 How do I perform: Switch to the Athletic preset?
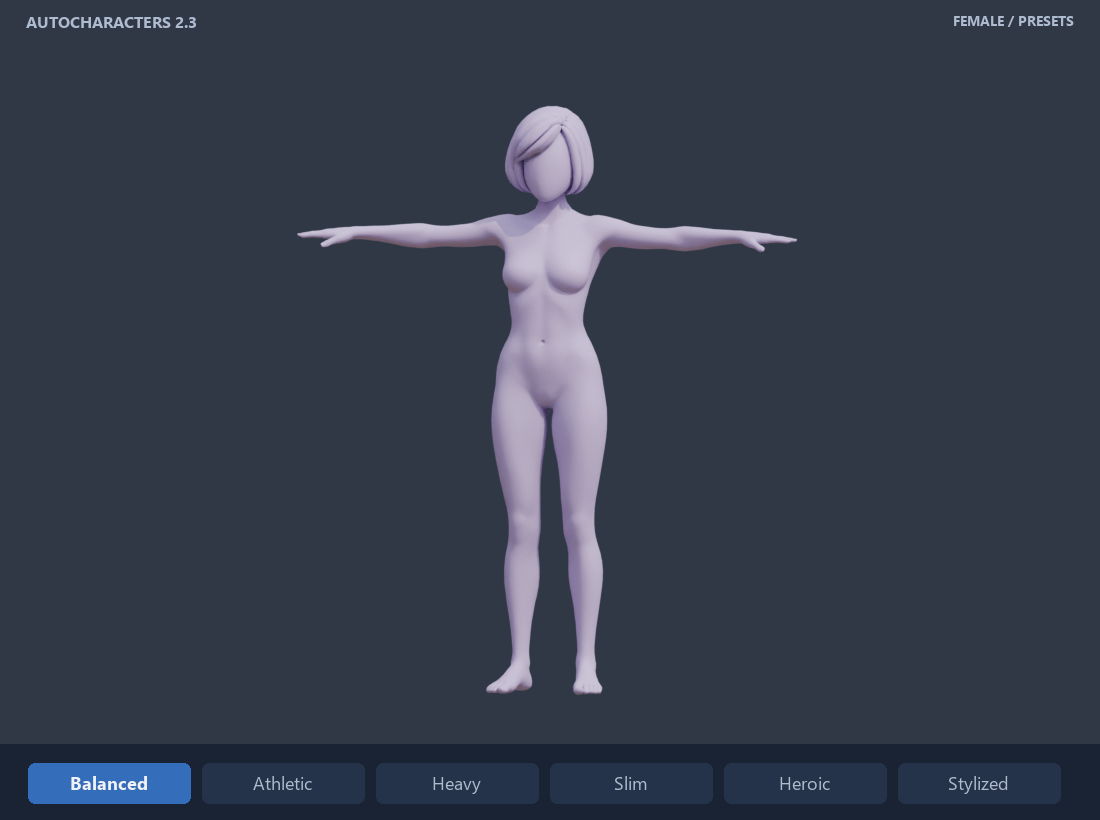click(x=283, y=784)
